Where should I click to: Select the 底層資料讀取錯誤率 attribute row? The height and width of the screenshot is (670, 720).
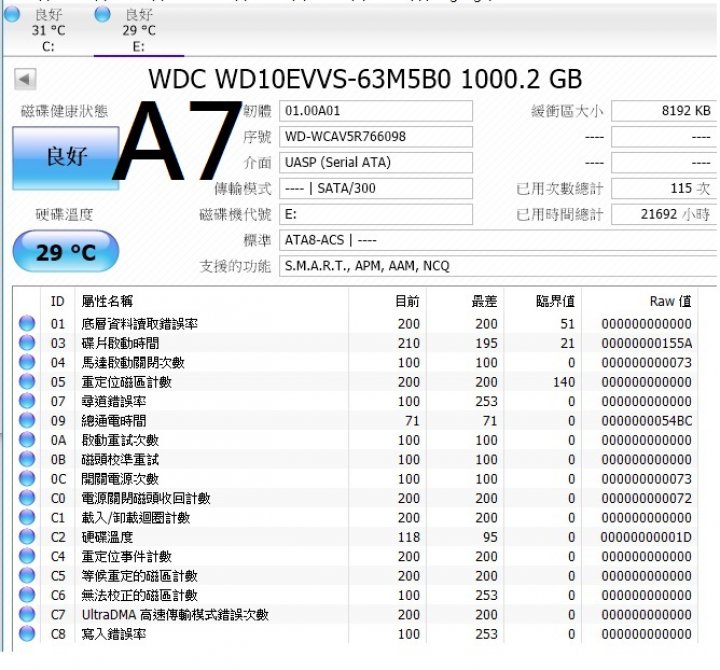pos(355,324)
